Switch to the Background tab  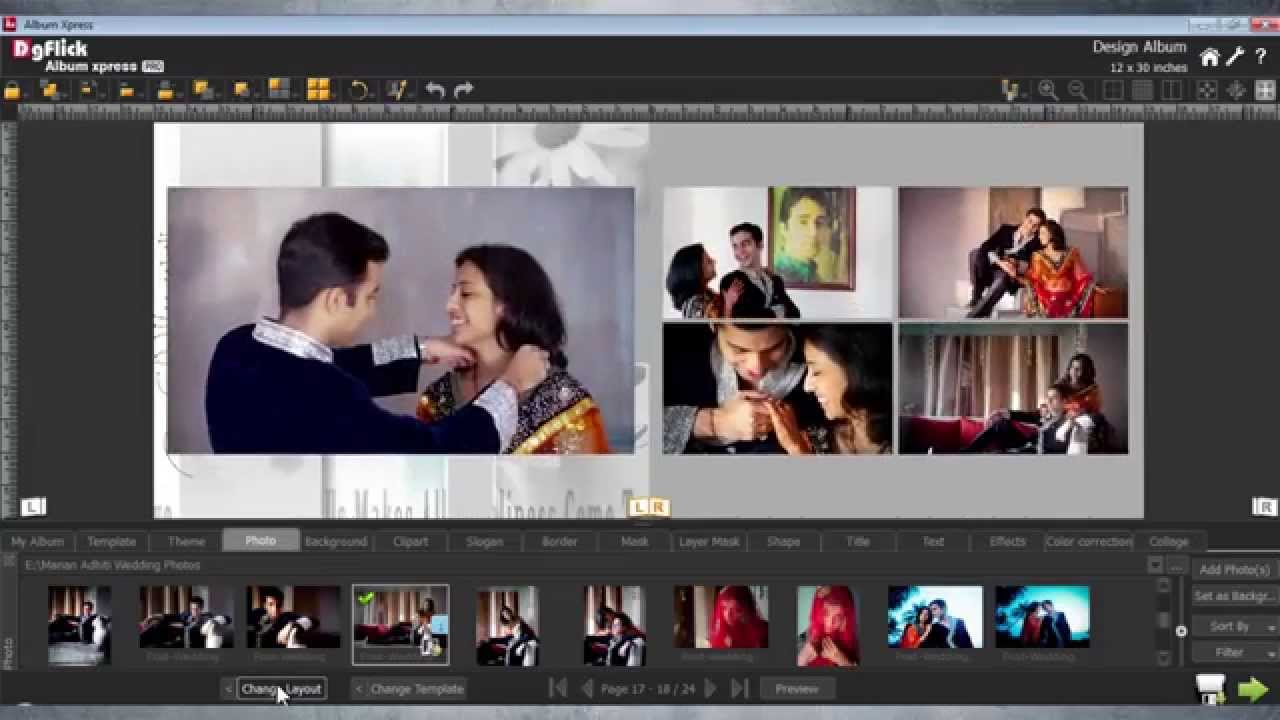click(335, 541)
